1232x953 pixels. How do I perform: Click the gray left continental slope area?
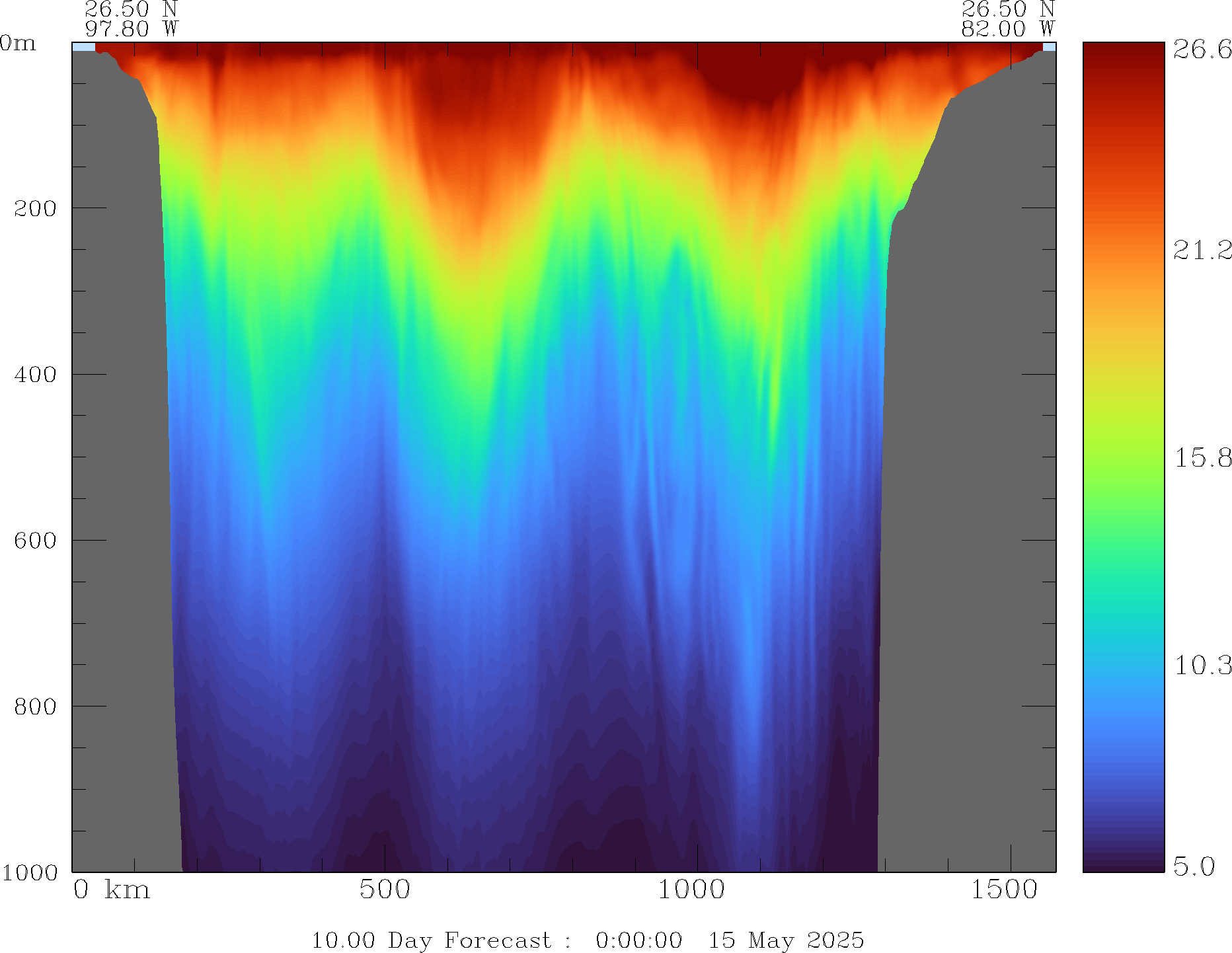pos(119,463)
